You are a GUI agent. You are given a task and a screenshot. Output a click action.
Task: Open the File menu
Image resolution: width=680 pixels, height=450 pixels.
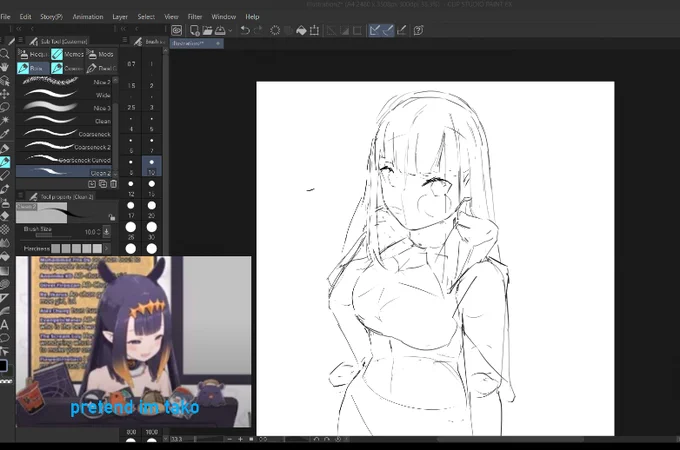(x=5, y=16)
